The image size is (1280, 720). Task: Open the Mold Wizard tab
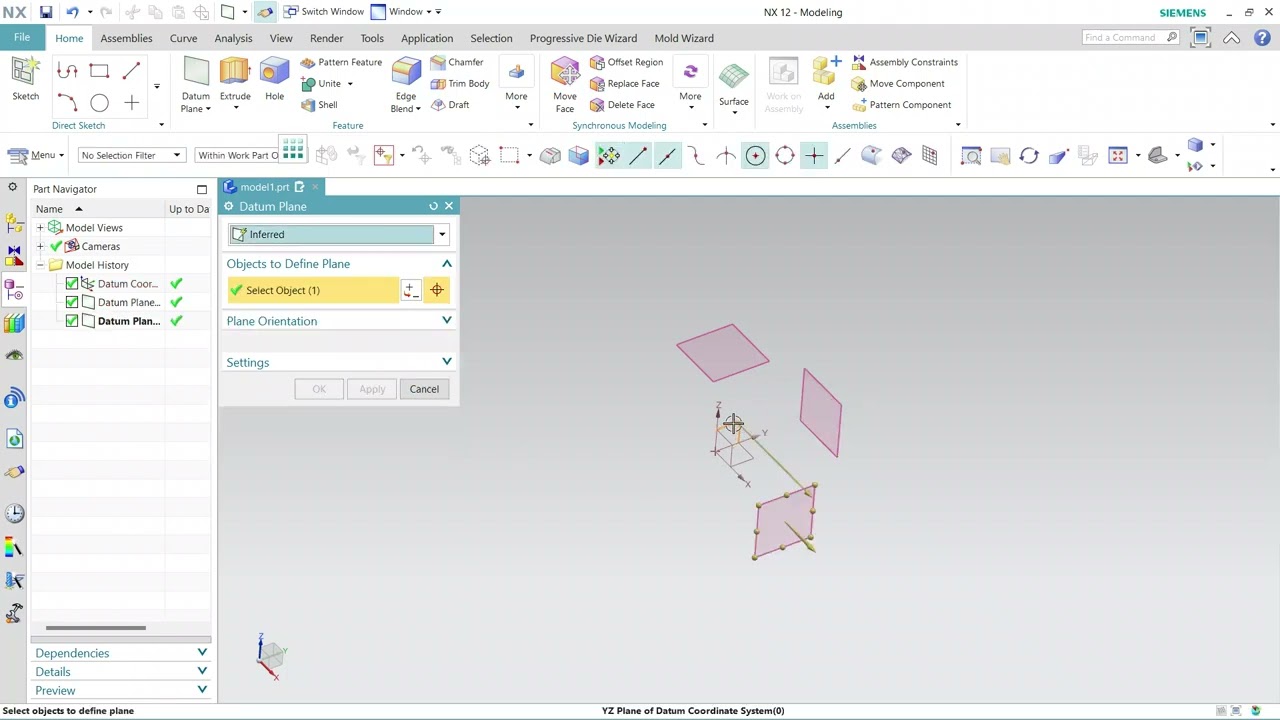[684, 38]
